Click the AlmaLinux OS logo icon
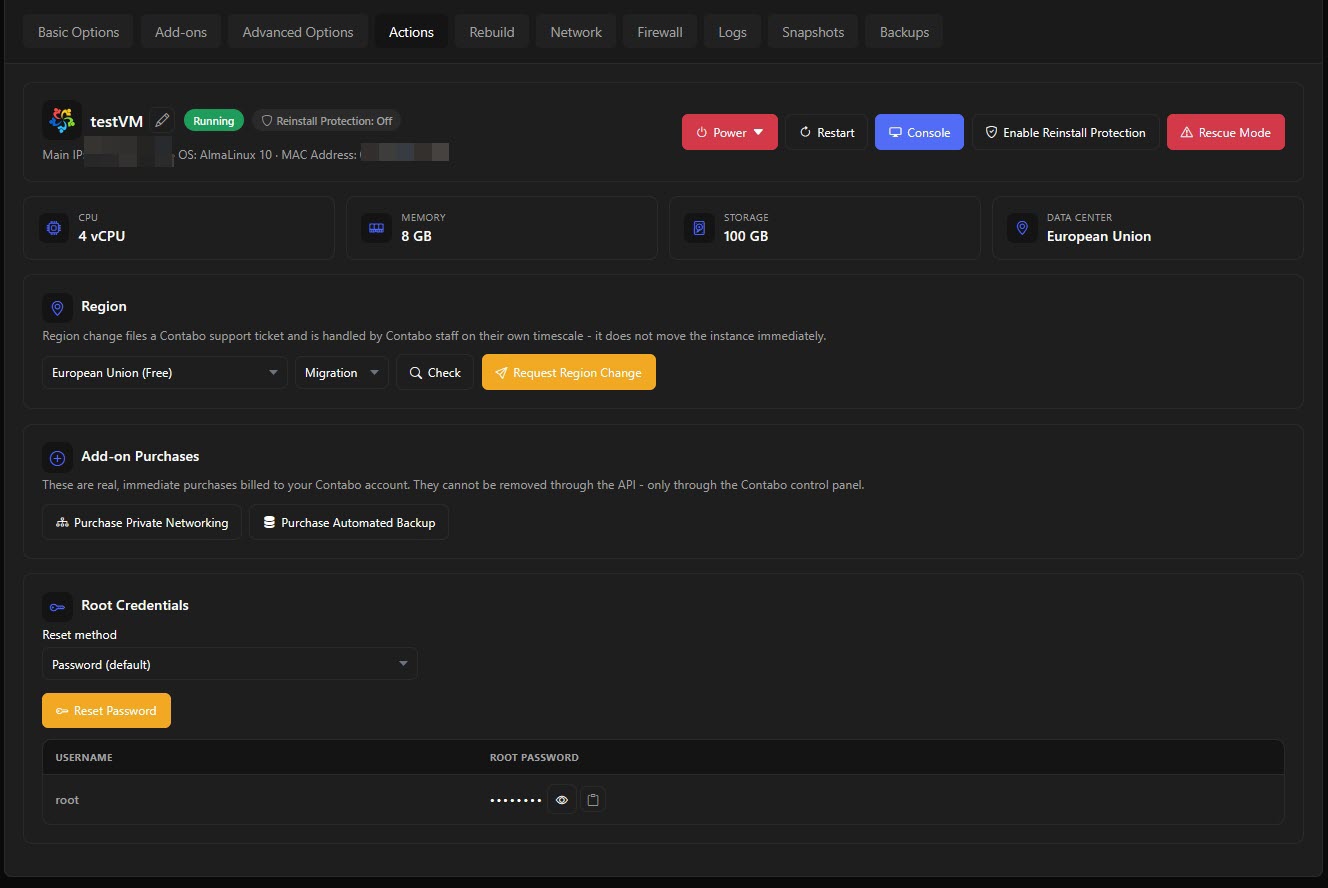 [62, 120]
